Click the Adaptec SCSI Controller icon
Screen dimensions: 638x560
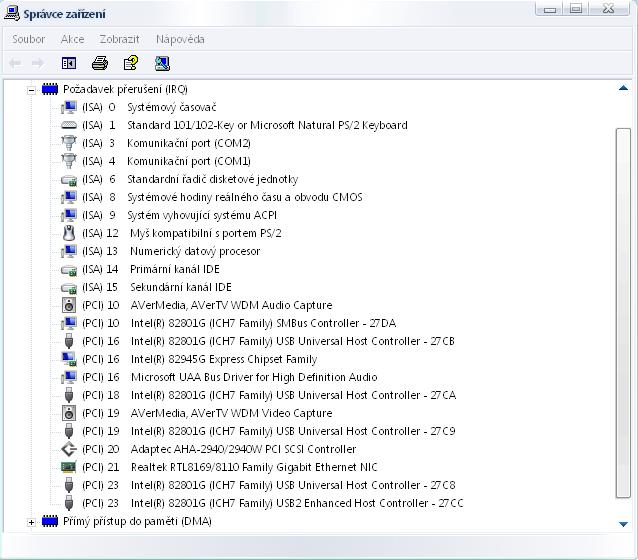69,449
